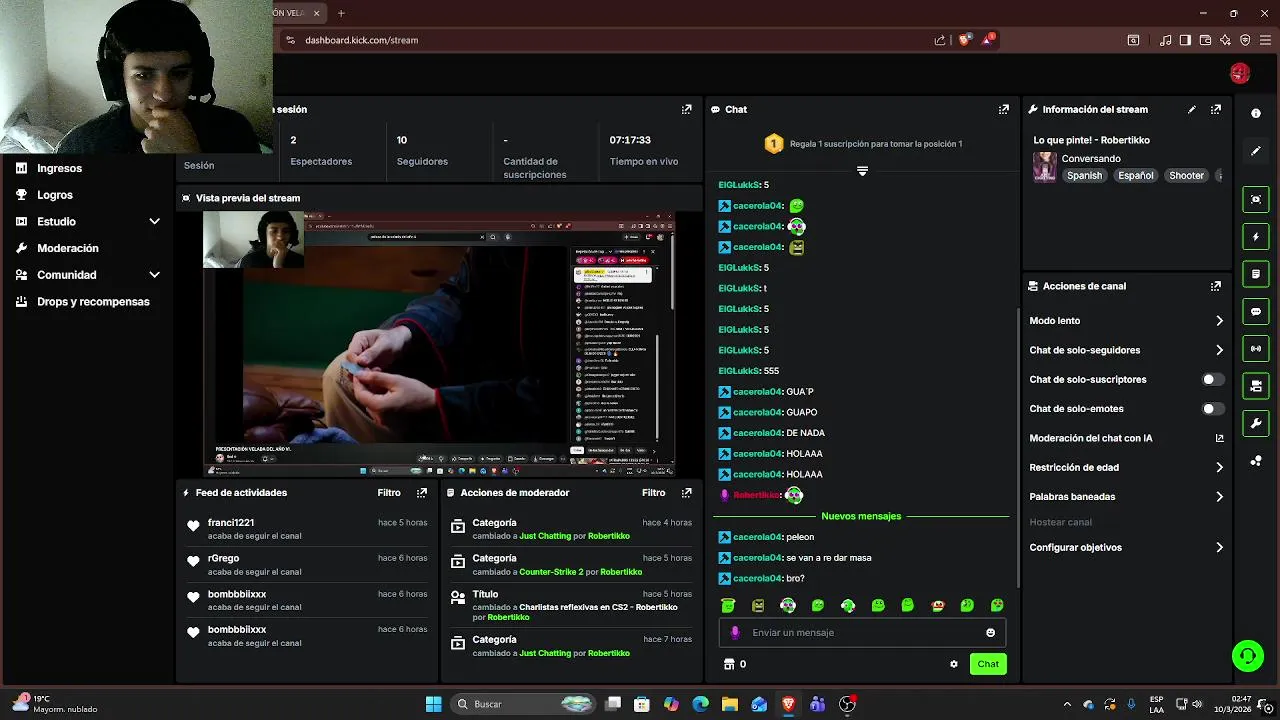Click the camera icon in the right rail
The width and height of the screenshot is (1280, 720).
1256,386
